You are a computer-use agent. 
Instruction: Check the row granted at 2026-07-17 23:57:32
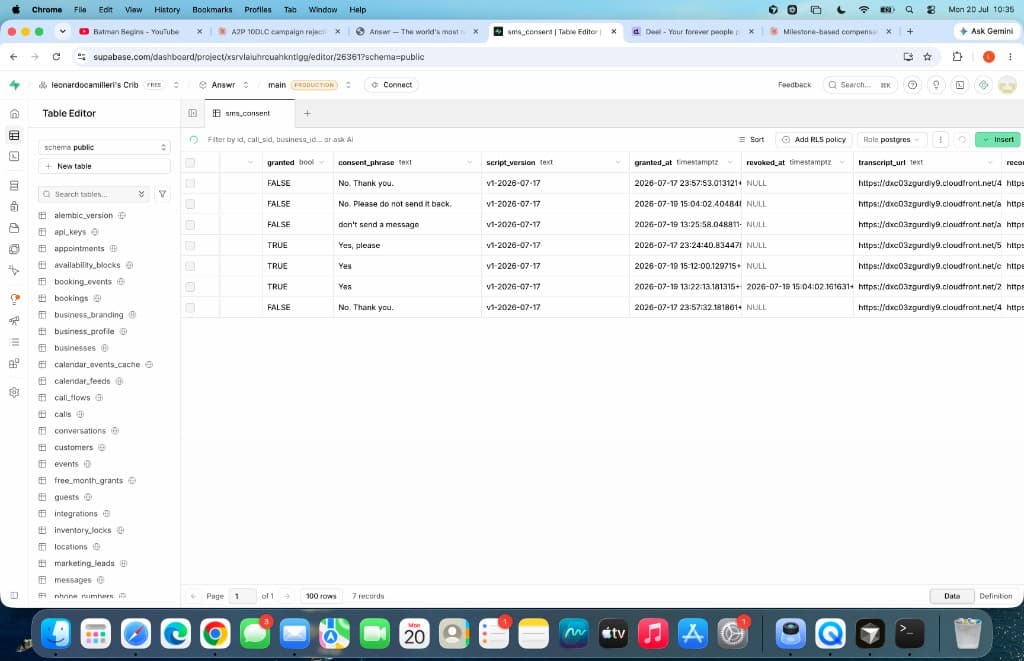pyautogui.click(x=190, y=308)
